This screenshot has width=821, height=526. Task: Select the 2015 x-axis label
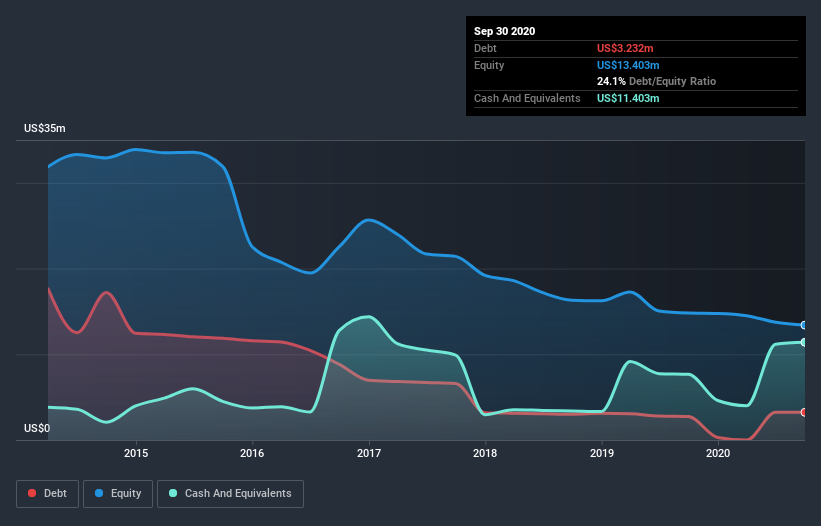click(136, 453)
